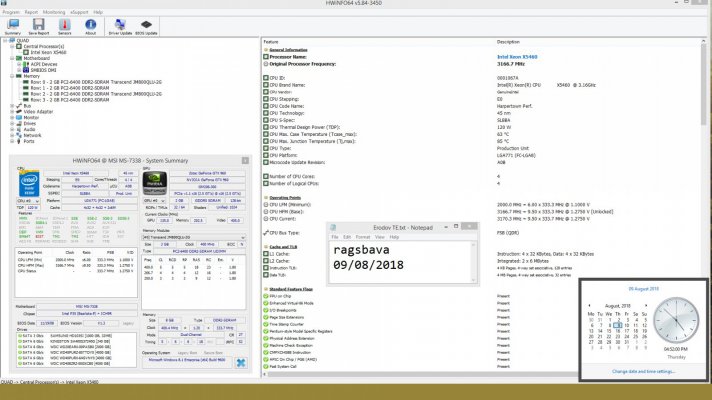This screenshot has height=400, width=712.
Task: Open the GPU #0 selector dropdown
Action: tap(154, 200)
